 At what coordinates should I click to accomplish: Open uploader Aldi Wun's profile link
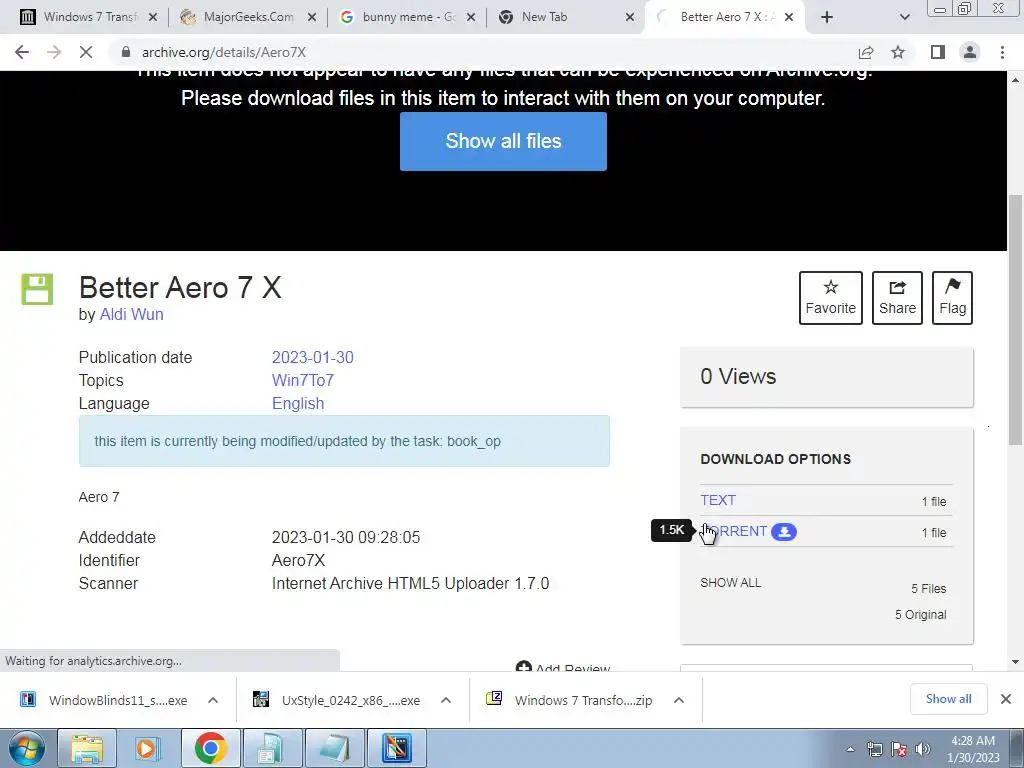(131, 314)
